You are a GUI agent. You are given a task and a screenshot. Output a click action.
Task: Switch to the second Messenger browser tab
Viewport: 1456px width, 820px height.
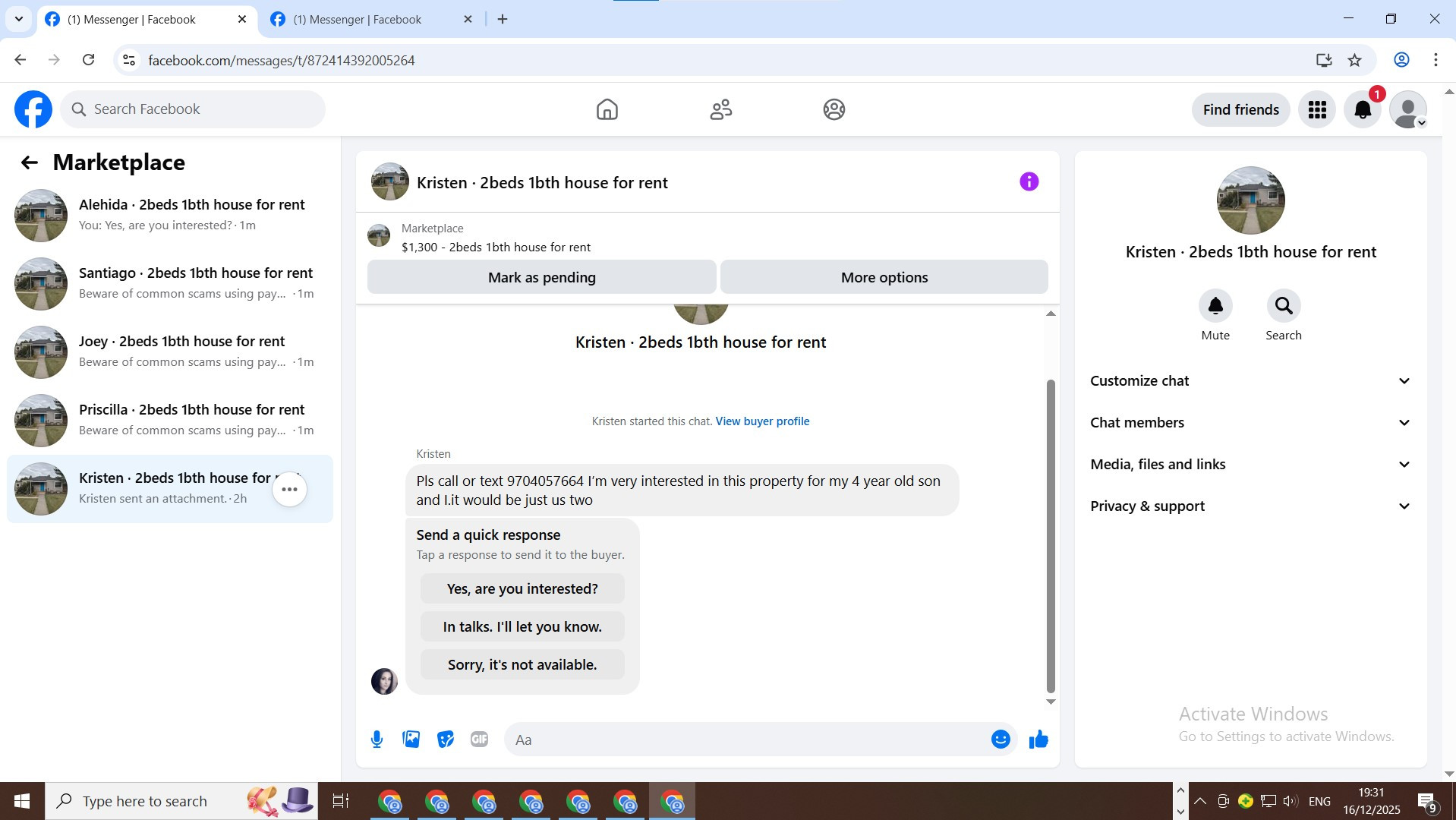(x=372, y=20)
